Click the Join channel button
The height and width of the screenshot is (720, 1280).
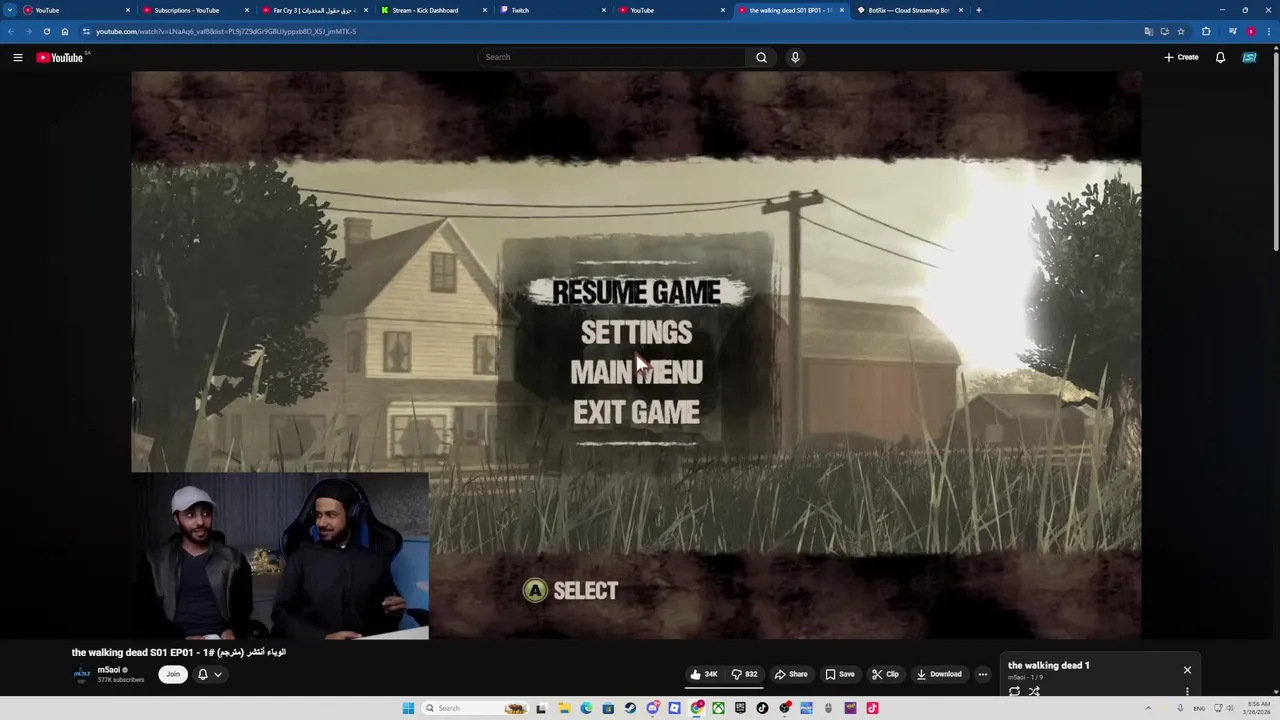point(173,674)
